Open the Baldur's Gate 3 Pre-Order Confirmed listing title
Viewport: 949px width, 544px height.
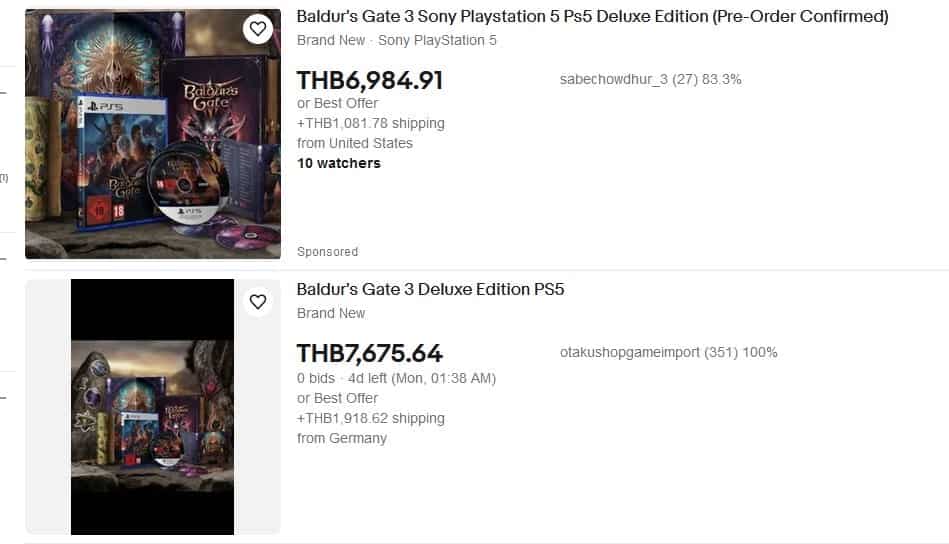click(592, 17)
